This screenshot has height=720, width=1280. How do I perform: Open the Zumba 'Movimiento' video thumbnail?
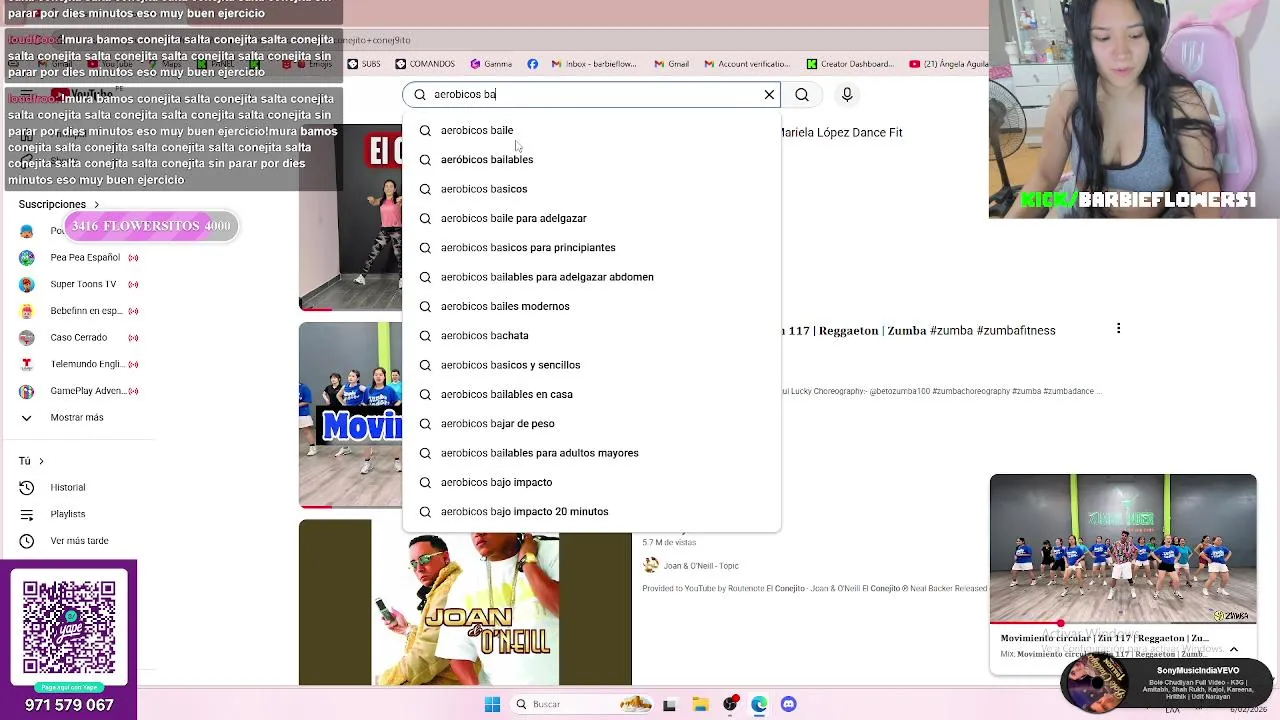click(x=350, y=415)
